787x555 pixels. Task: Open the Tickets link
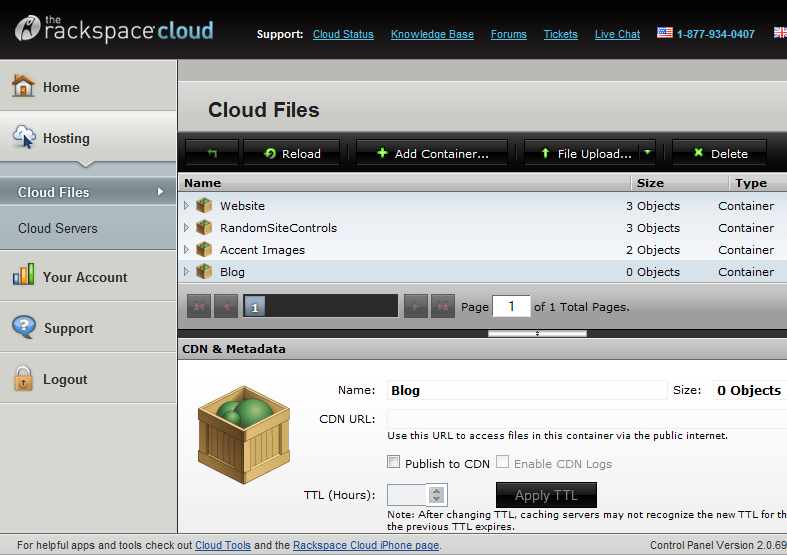(561, 34)
